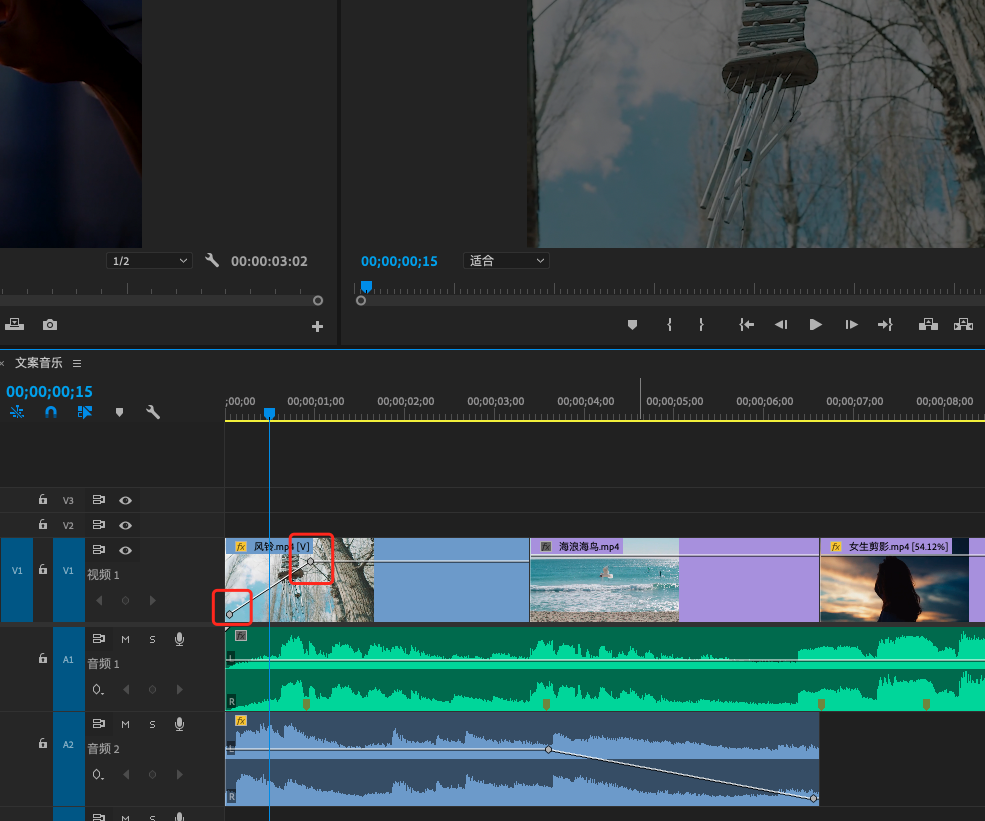Click the Lift button in Program monitor

click(928, 324)
